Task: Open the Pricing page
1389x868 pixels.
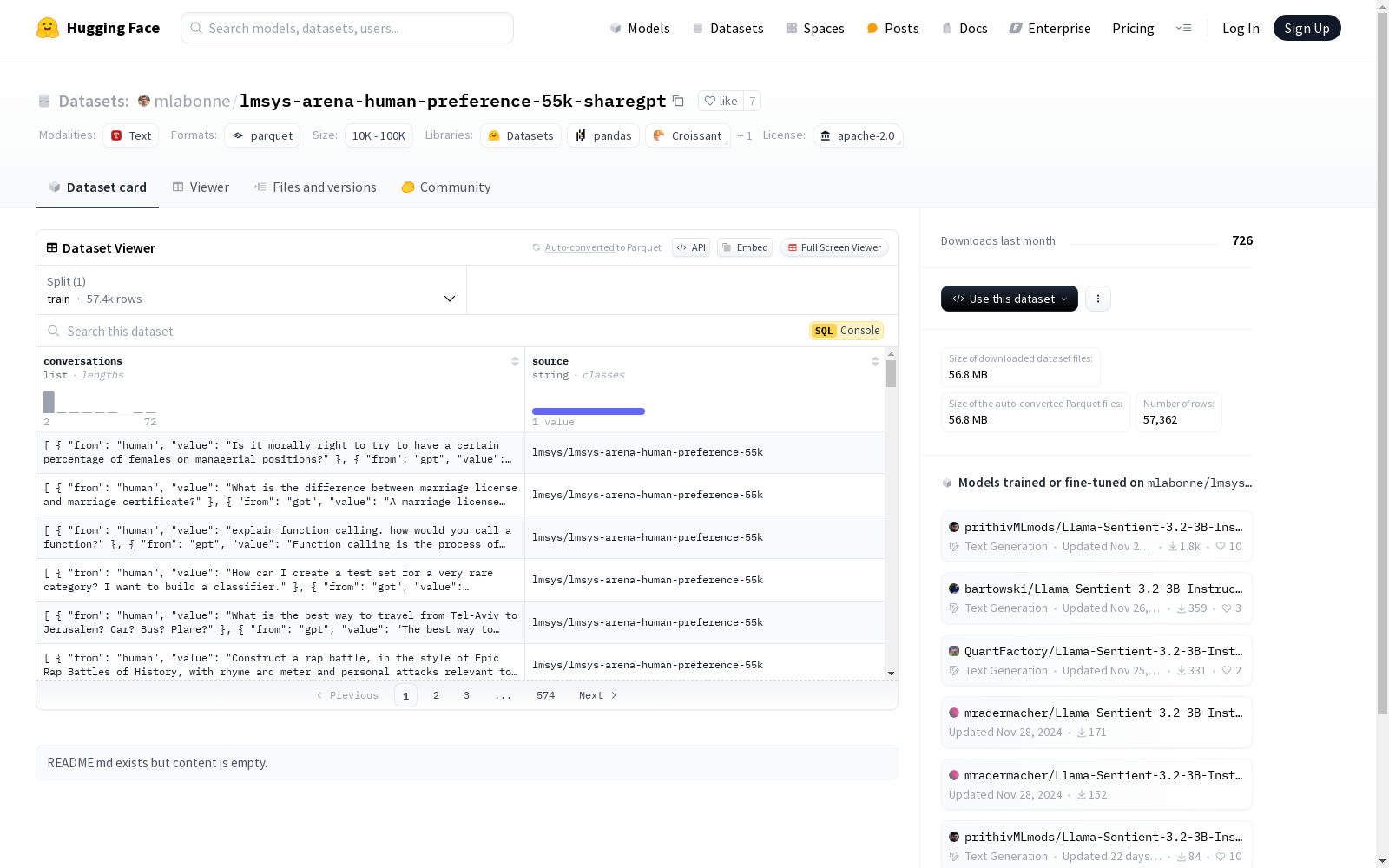Action: (x=1133, y=28)
